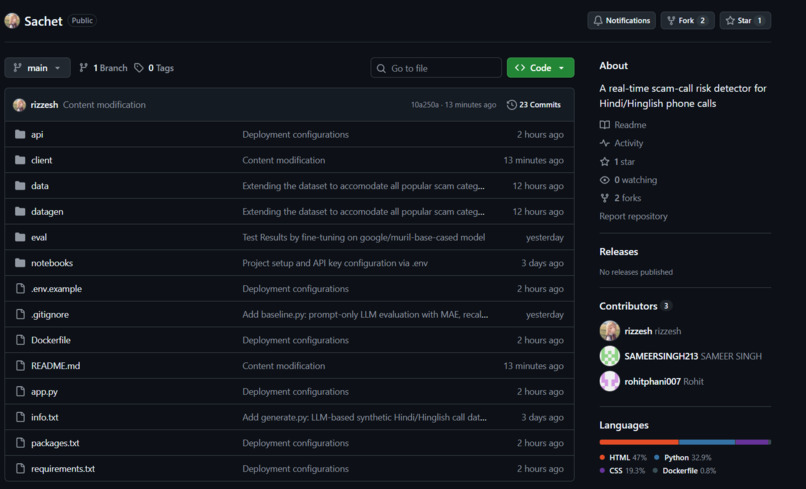This screenshot has width=806, height=489.
Task: Click the file icon for requirements.txt
Action: pos(20,468)
